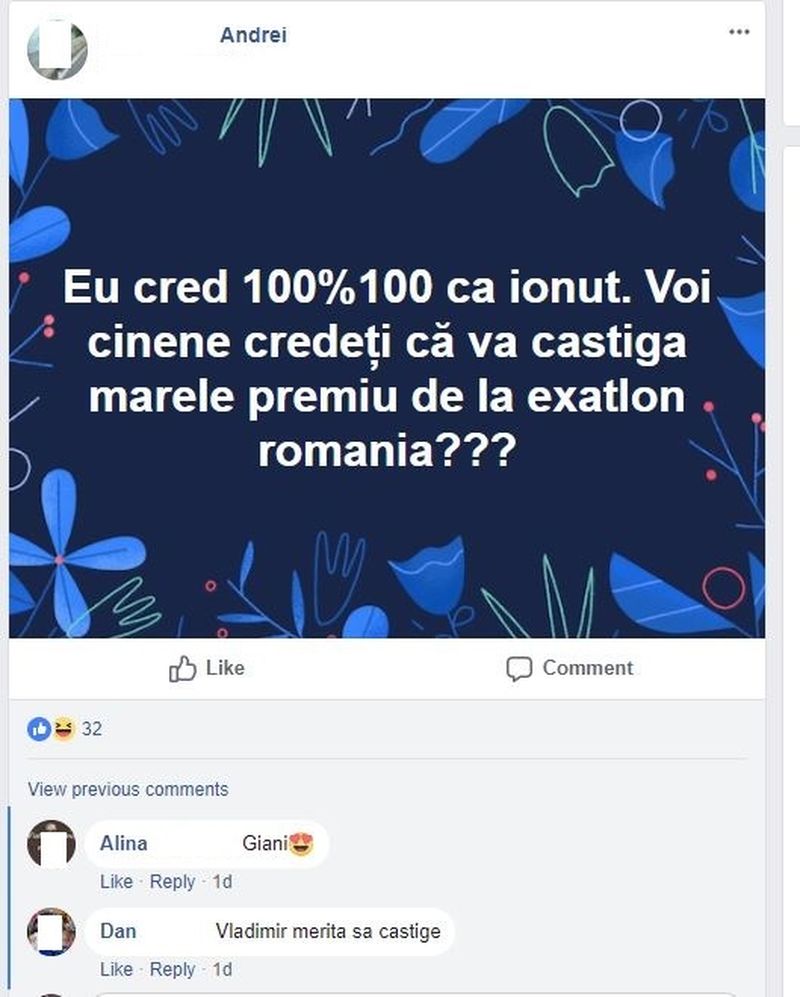Open the 32 reactions count list
The width and height of the screenshot is (800, 997).
[x=92, y=729]
